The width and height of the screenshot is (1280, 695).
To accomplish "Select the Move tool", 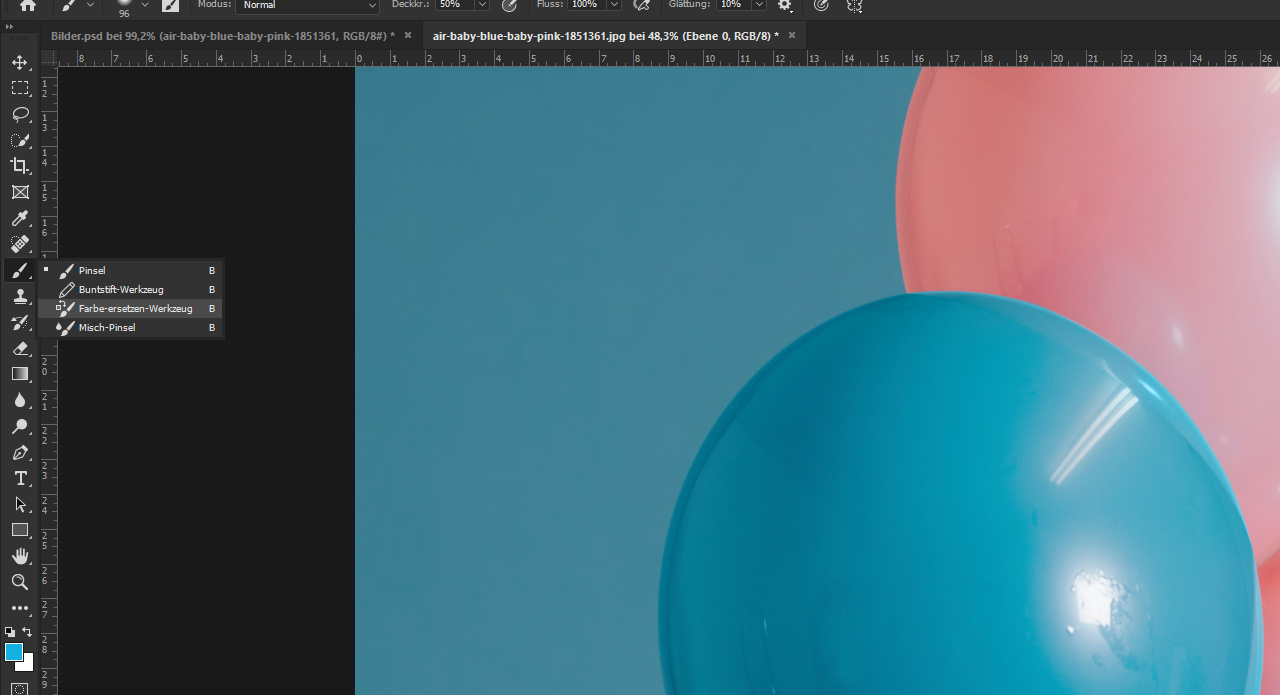I will pos(20,62).
